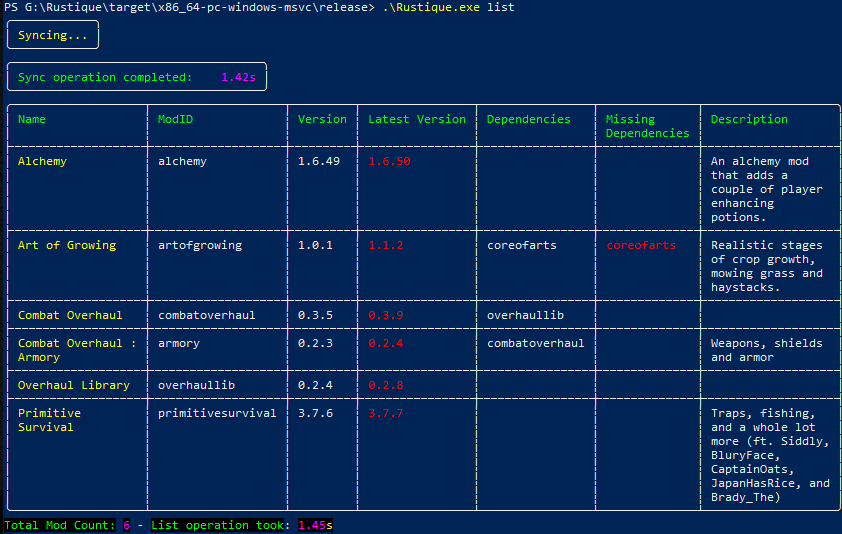Click the 'Primitive Survival' mod name
Screen dimensions: 842x534
tap(49, 420)
